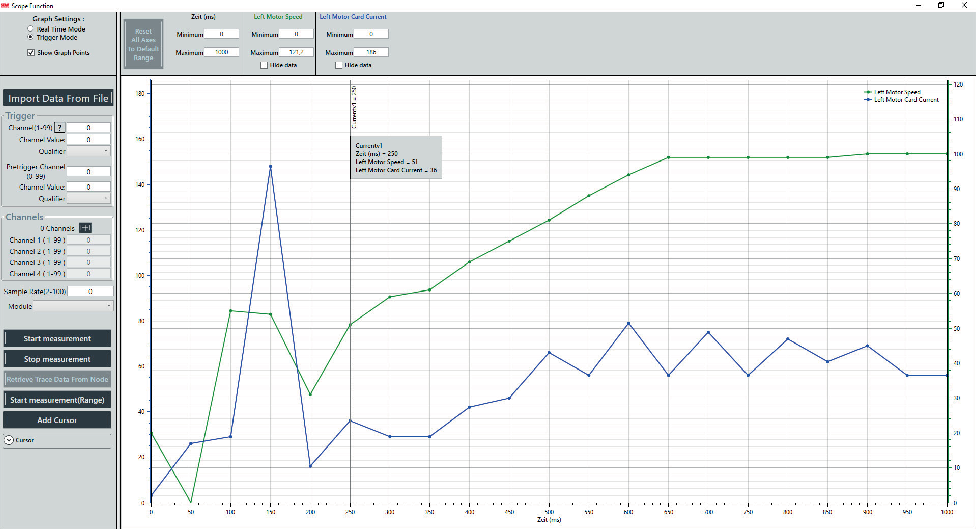Select Real Time Mode radio button
Image resolution: width=976 pixels, height=529 pixels.
[x=29, y=29]
